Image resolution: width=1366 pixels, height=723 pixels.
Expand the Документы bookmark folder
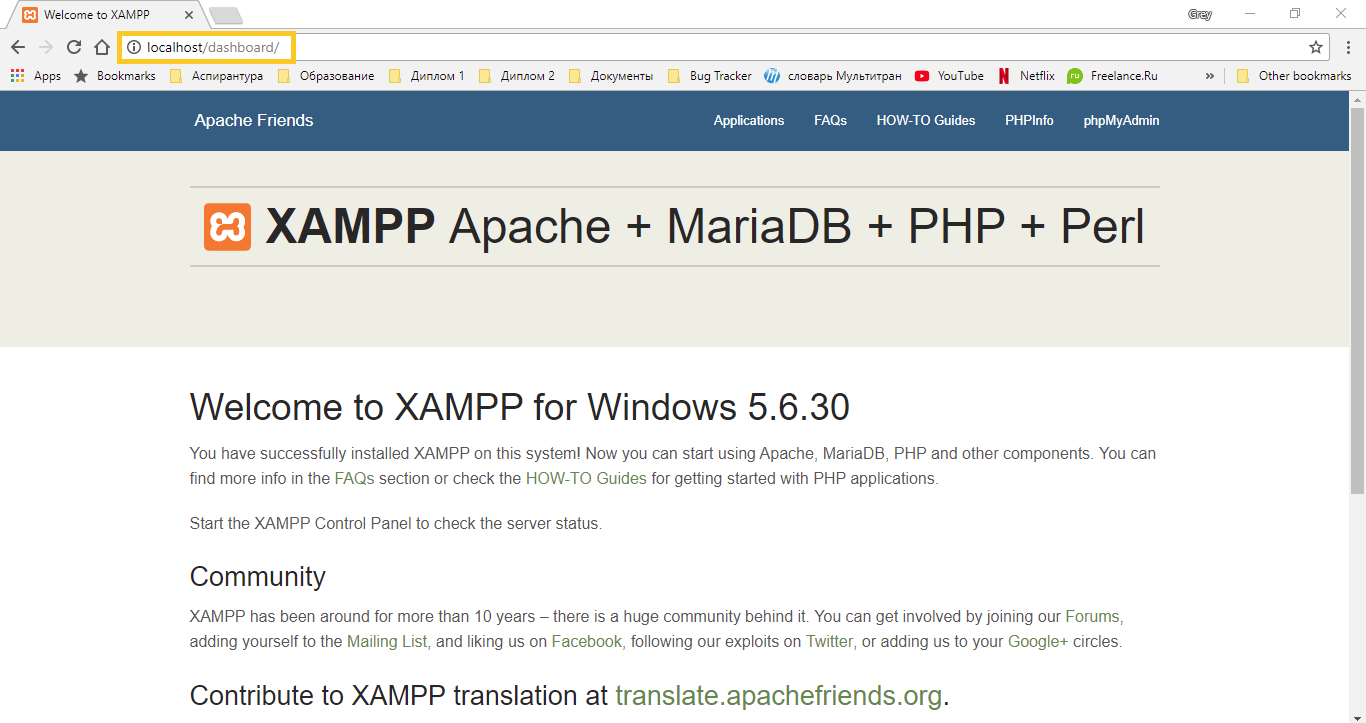point(610,76)
